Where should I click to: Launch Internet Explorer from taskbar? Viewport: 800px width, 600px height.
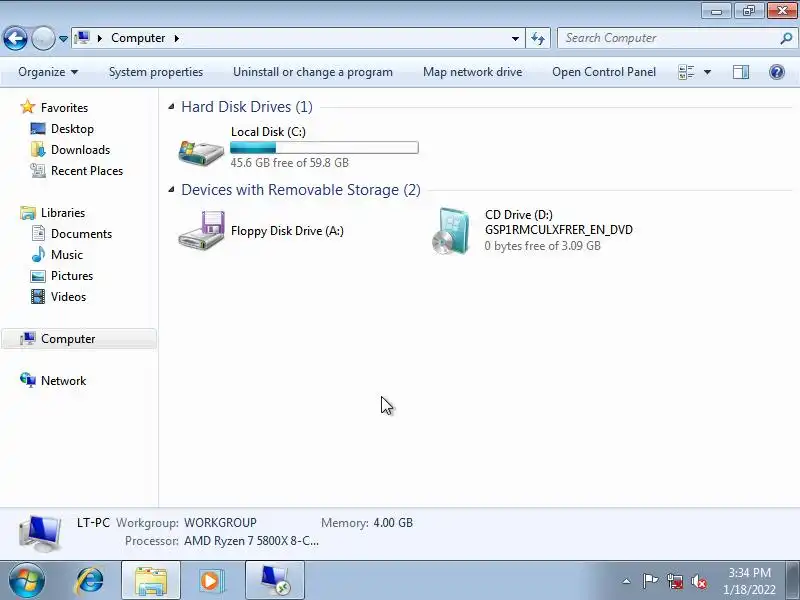click(x=89, y=581)
